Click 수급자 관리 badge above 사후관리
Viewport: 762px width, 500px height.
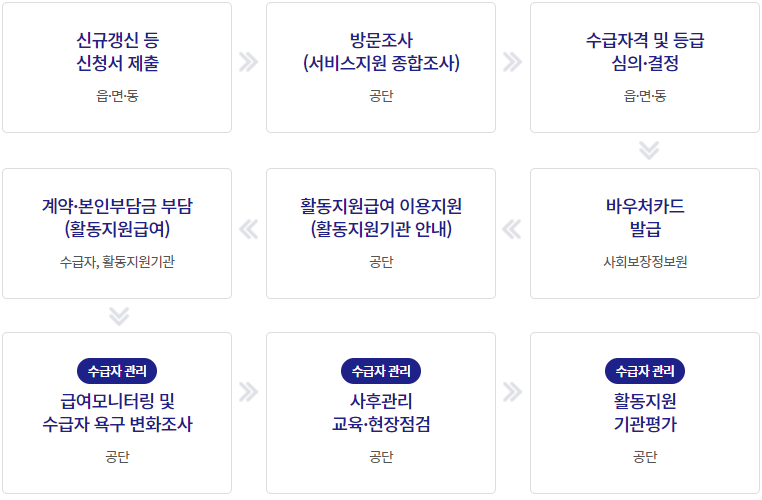point(381,371)
